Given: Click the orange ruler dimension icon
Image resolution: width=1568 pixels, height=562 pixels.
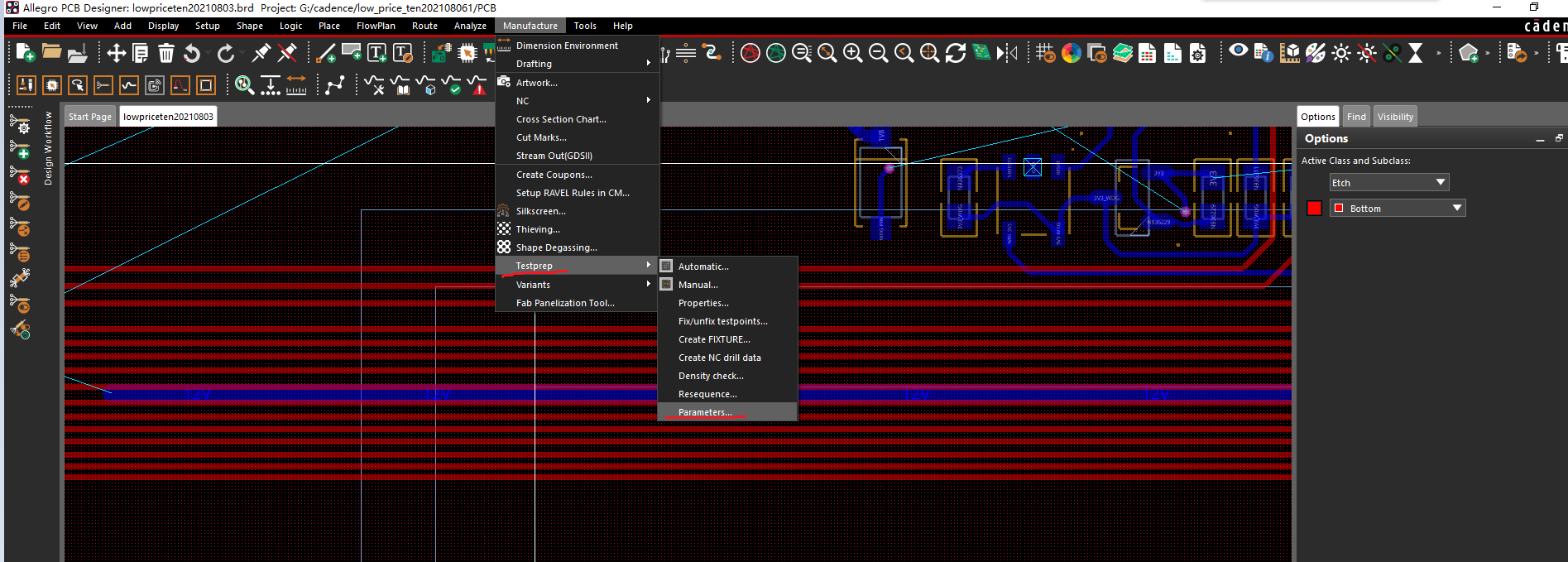Looking at the screenshot, I should tap(296, 84).
